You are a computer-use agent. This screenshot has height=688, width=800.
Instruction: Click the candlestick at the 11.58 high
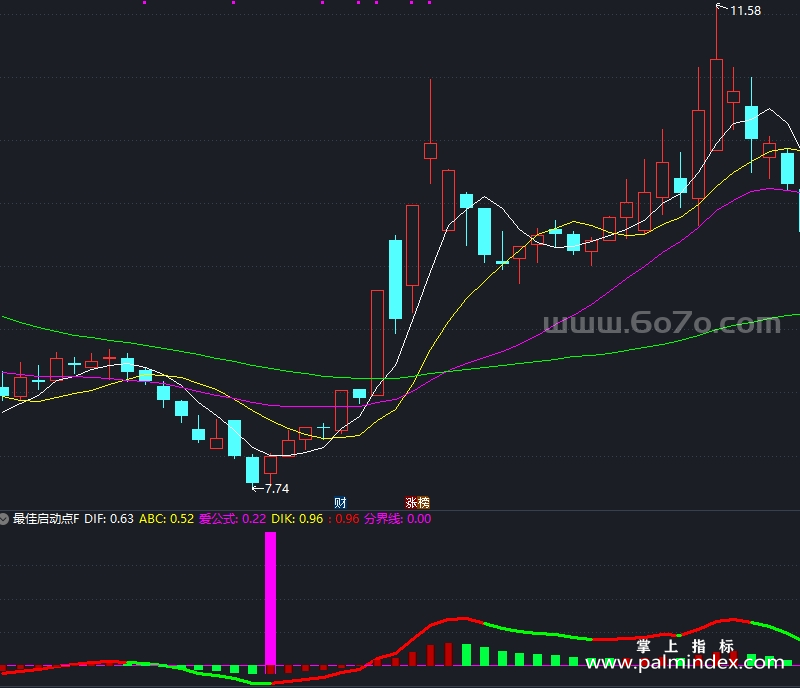click(716, 105)
